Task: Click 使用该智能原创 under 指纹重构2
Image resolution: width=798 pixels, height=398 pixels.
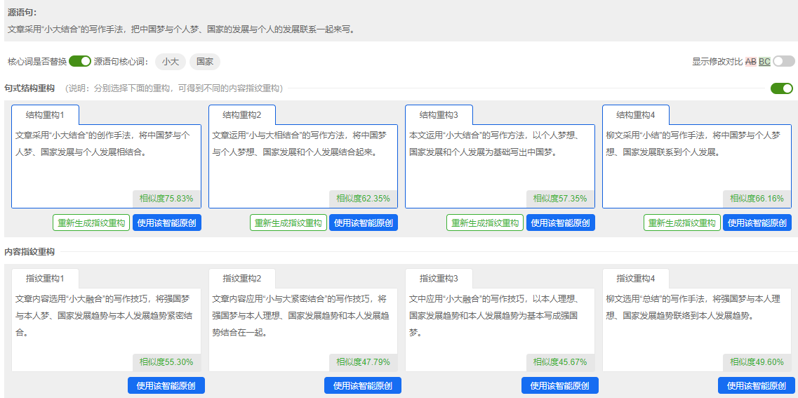Action: (363, 385)
